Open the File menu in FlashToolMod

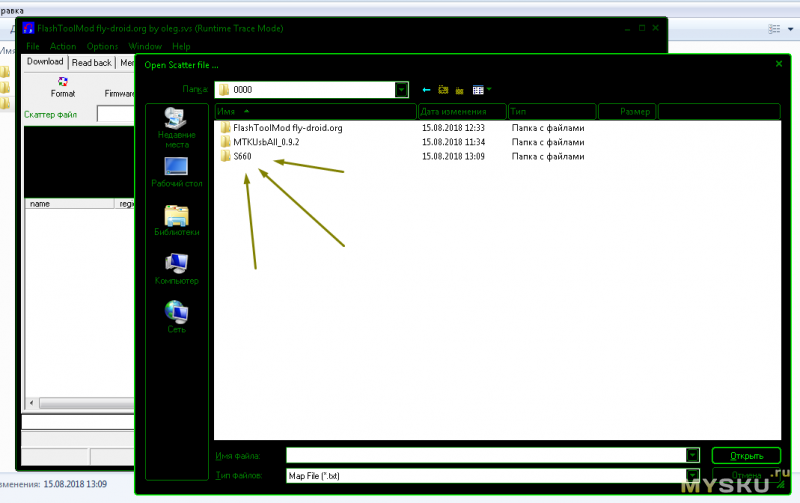(x=33, y=46)
